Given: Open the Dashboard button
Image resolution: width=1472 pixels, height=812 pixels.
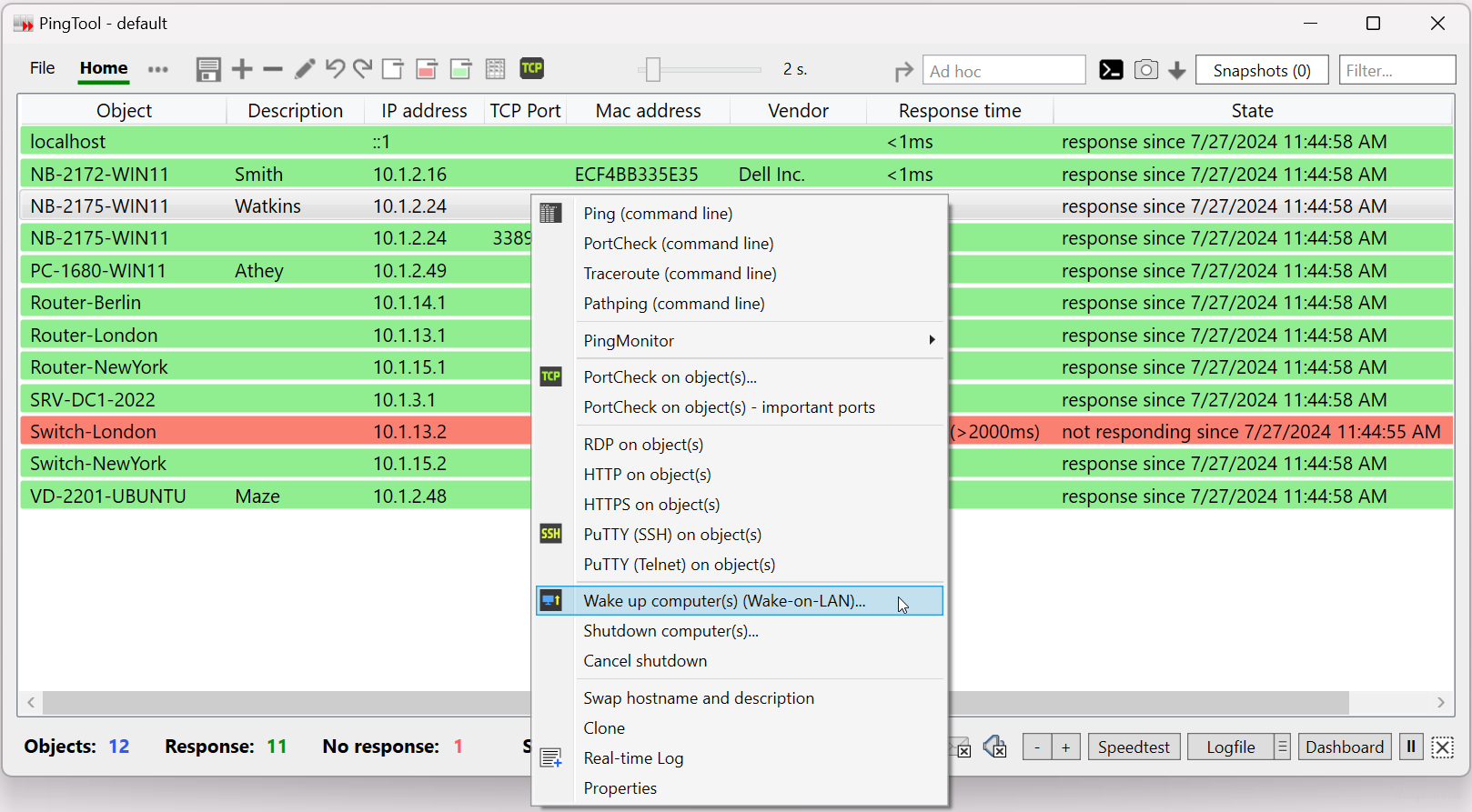Looking at the screenshot, I should point(1344,747).
